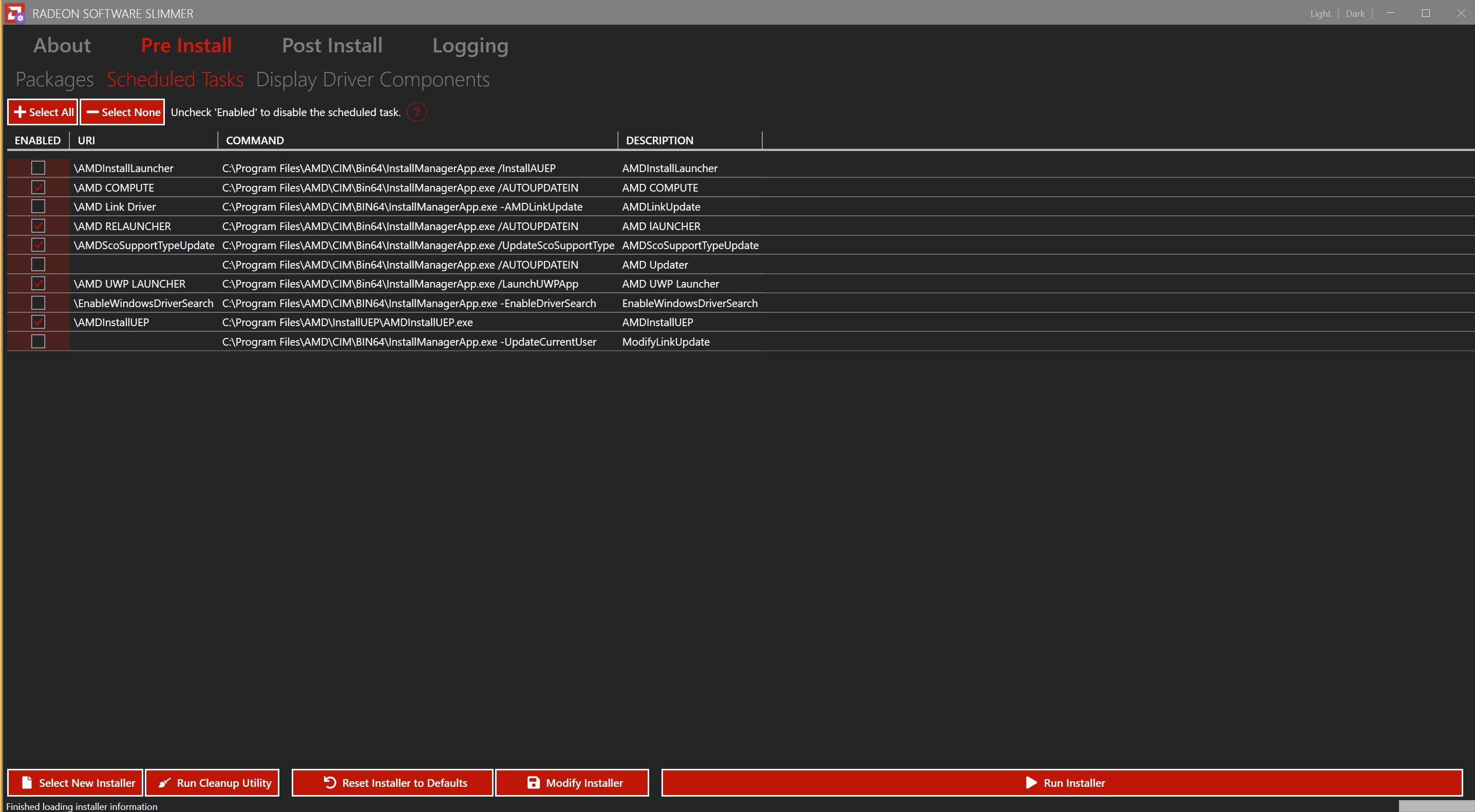This screenshot has height=812, width=1475.
Task: Click Select New Installer button
Action: click(x=75, y=782)
